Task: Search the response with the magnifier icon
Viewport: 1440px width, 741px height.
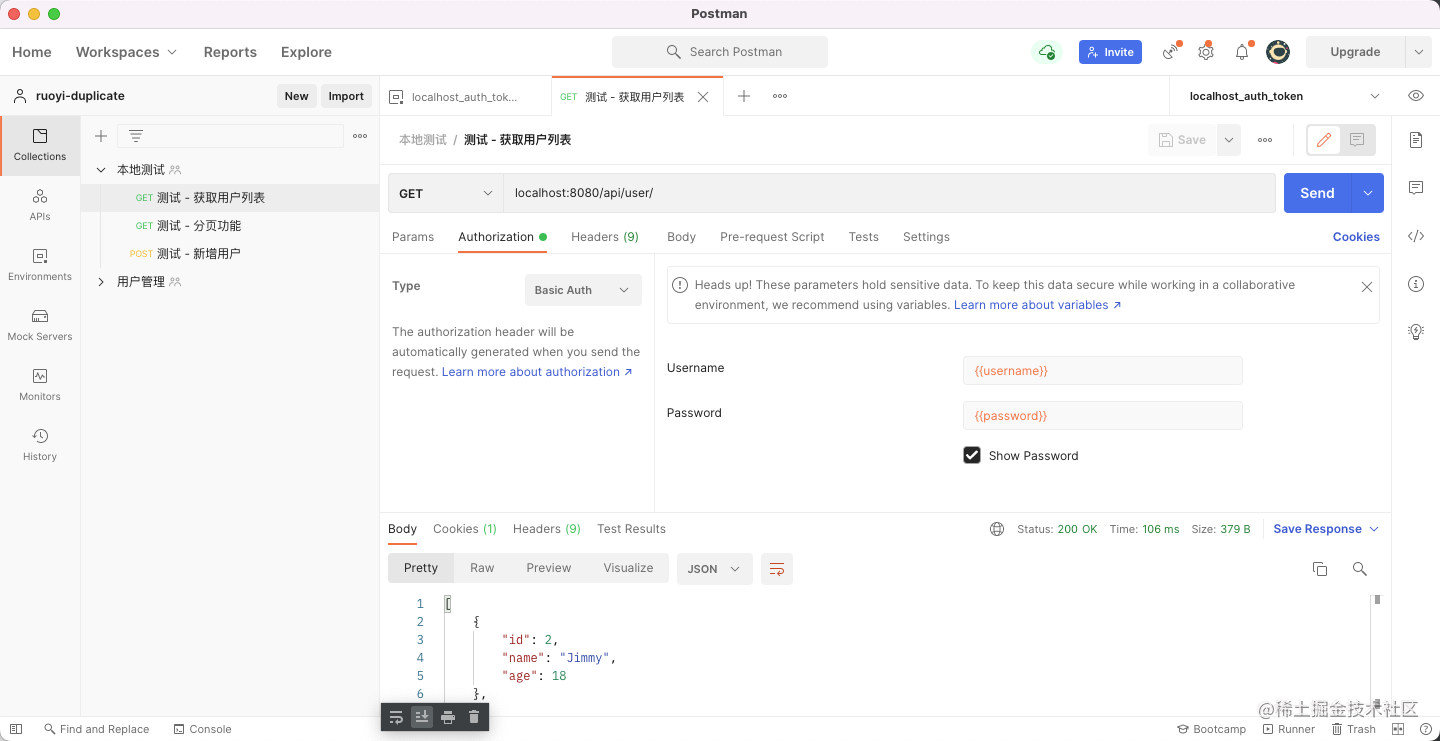Action: 1359,568
